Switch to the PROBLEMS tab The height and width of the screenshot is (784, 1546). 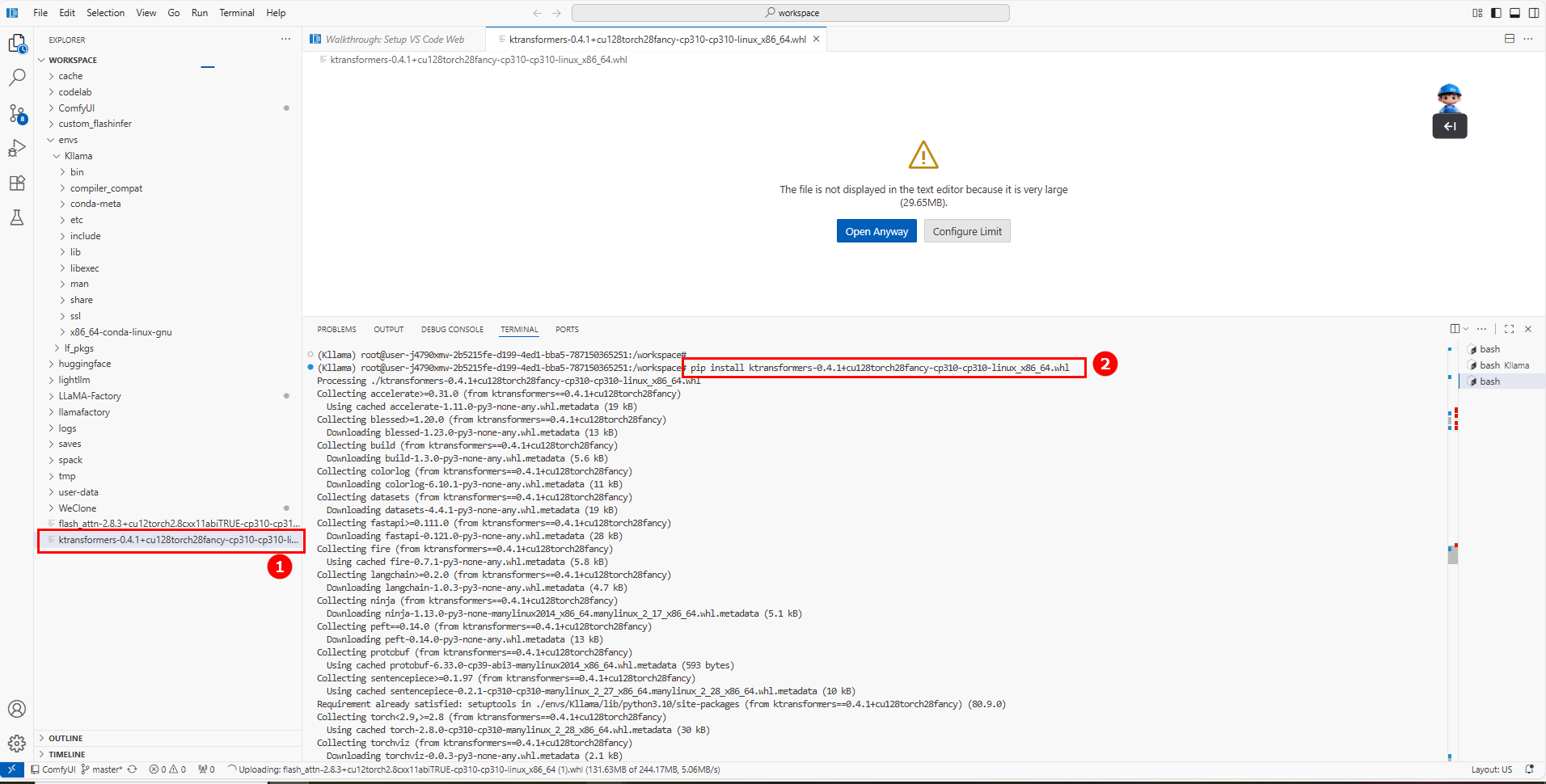pyautogui.click(x=336, y=330)
